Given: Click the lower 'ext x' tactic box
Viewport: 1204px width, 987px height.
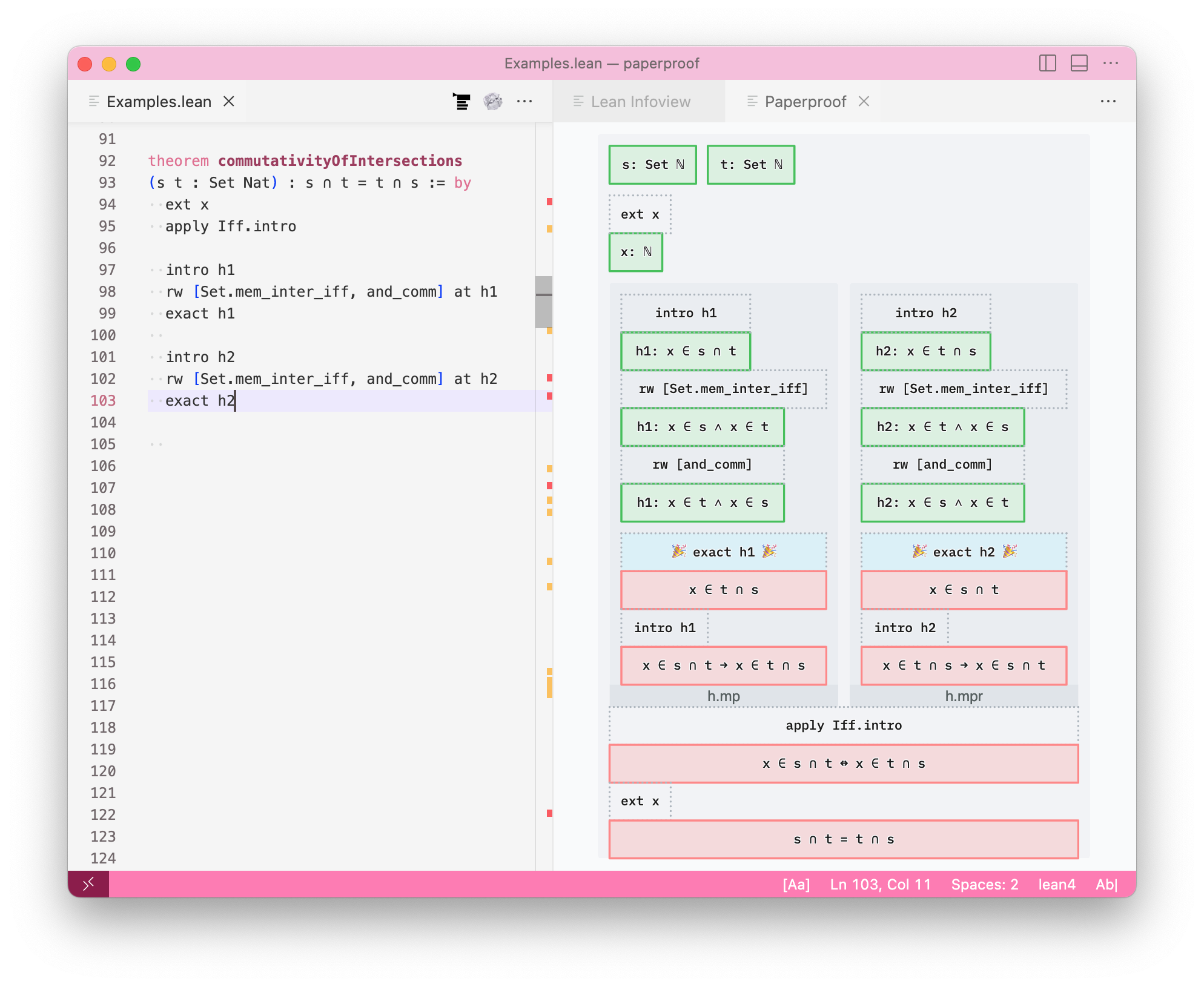Looking at the screenshot, I should pyautogui.click(x=640, y=801).
